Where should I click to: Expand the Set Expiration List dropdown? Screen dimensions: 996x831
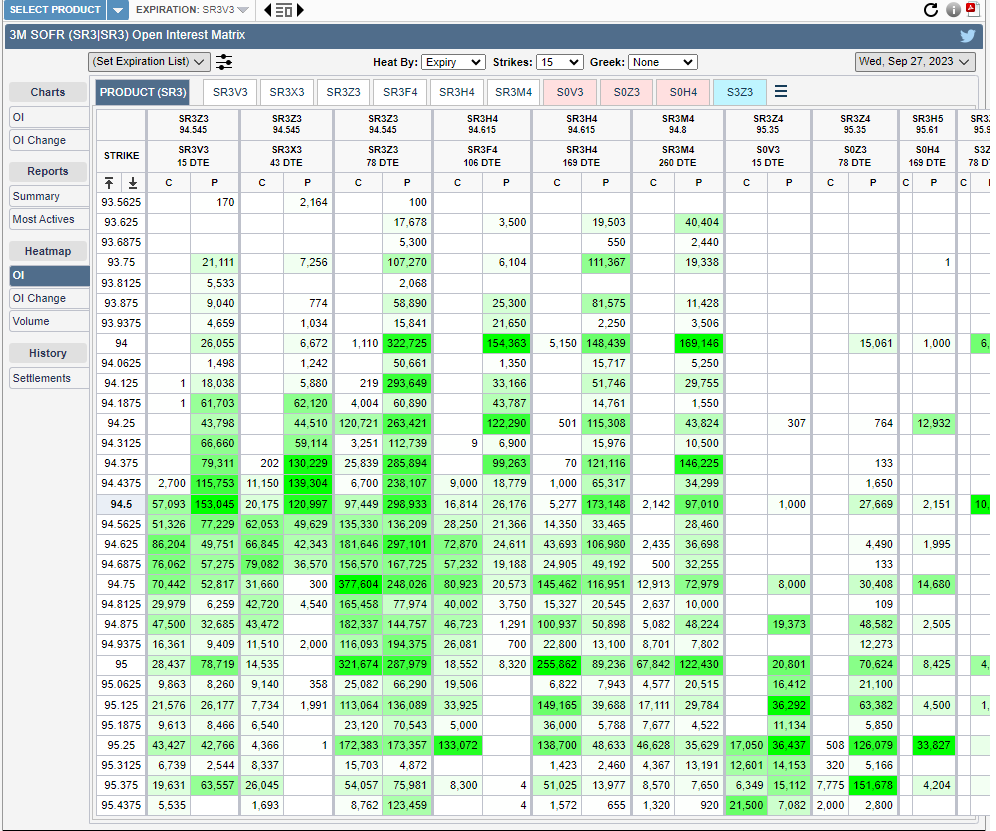point(149,62)
